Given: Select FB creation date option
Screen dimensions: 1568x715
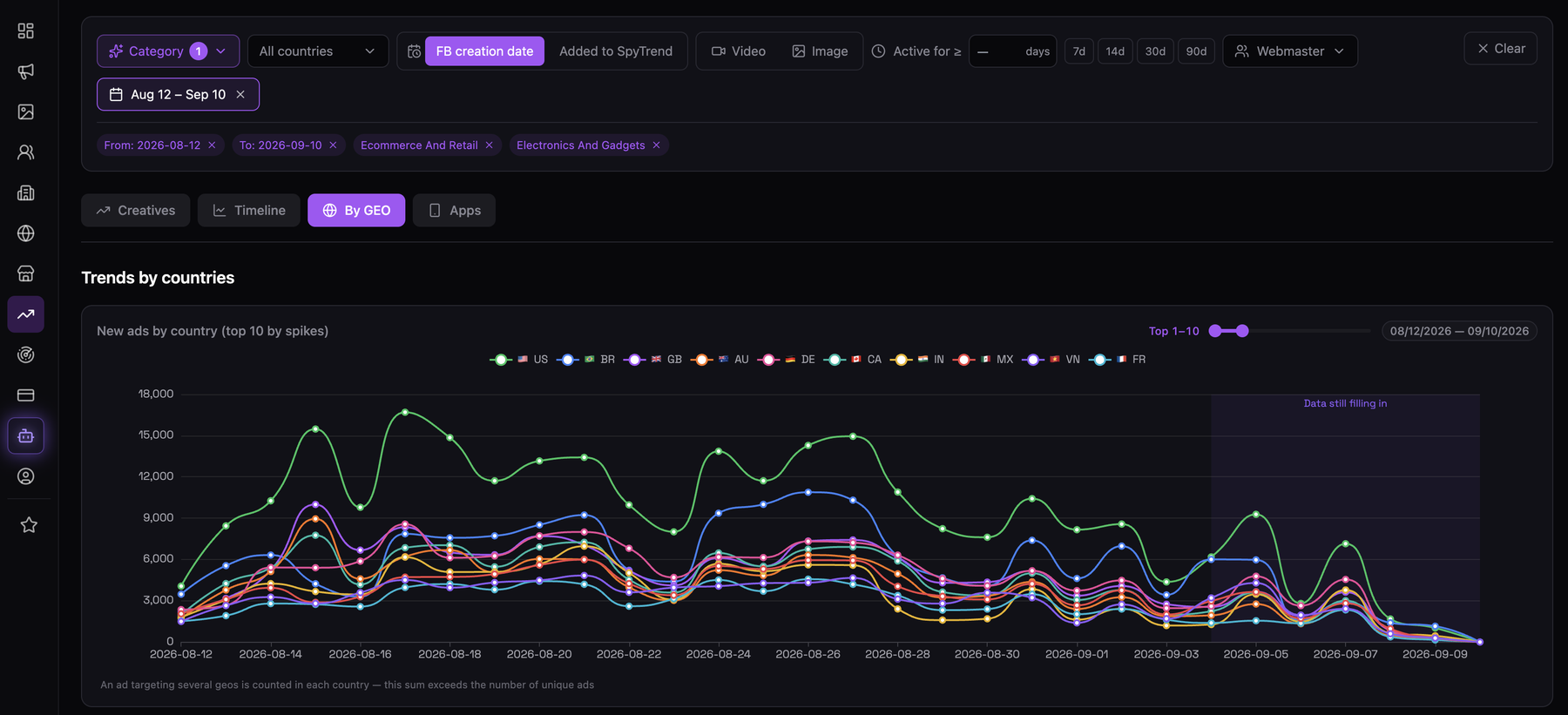Looking at the screenshot, I should [484, 51].
